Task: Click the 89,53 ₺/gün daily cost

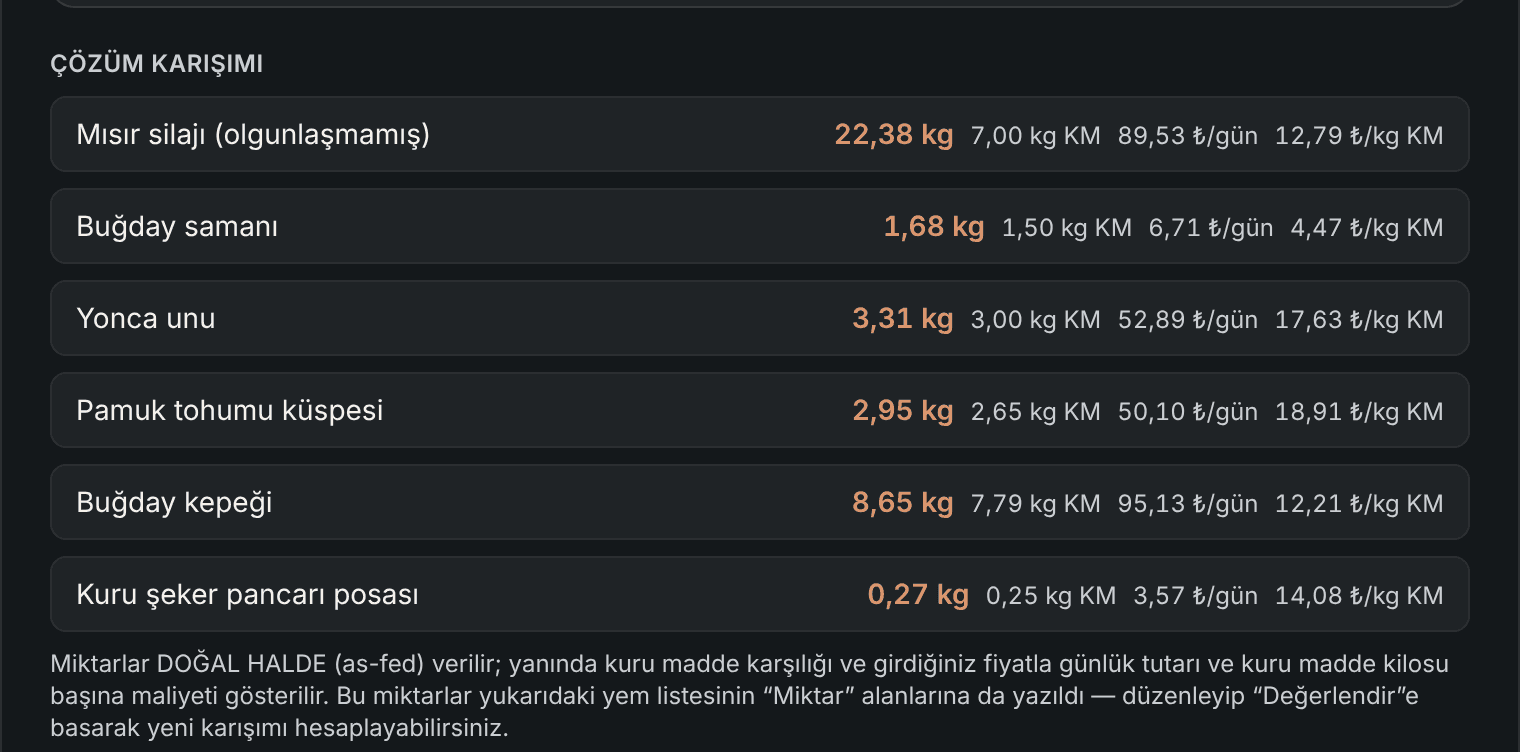Action: [1188, 135]
